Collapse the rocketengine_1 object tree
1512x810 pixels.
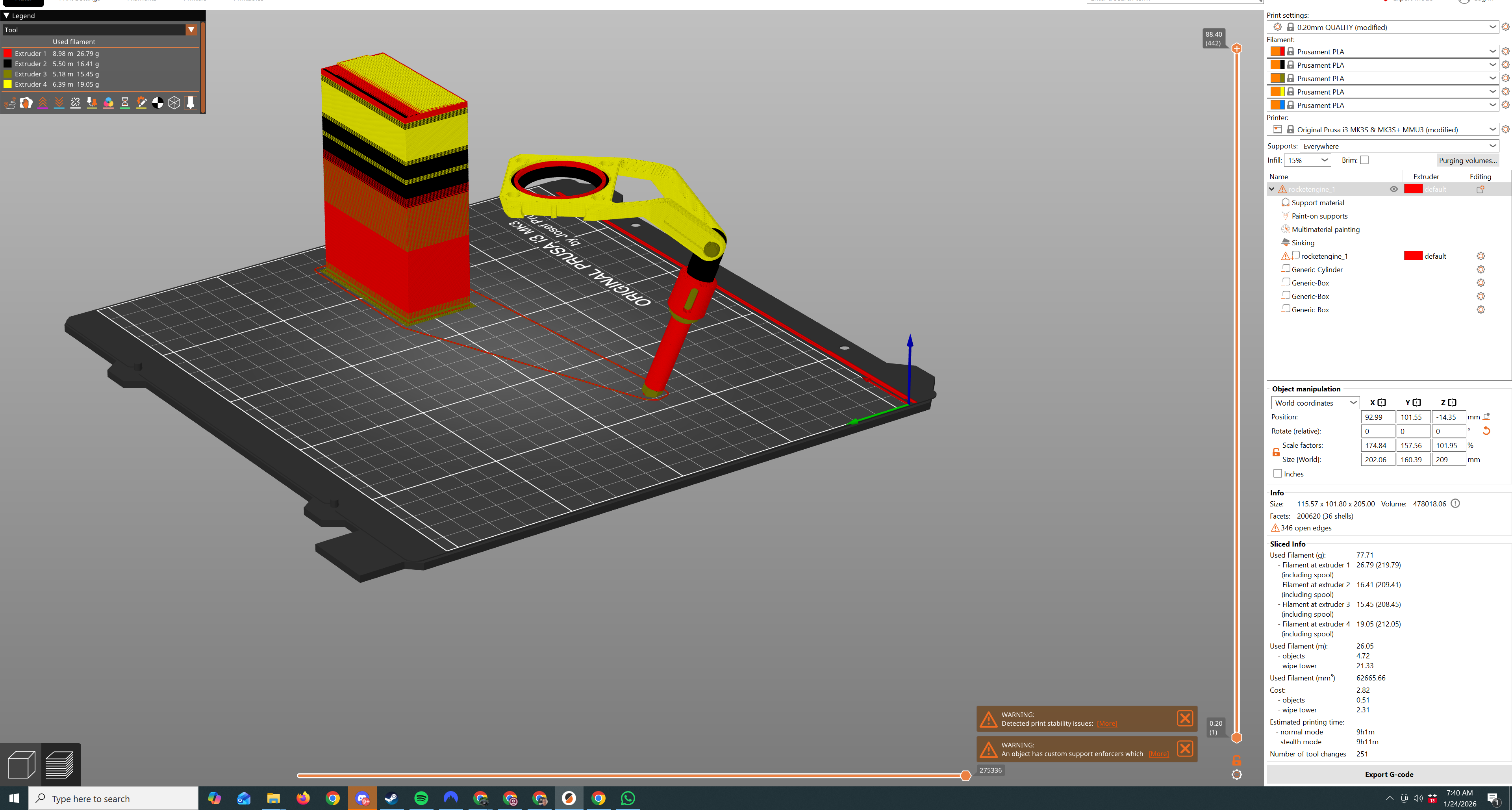1272,189
